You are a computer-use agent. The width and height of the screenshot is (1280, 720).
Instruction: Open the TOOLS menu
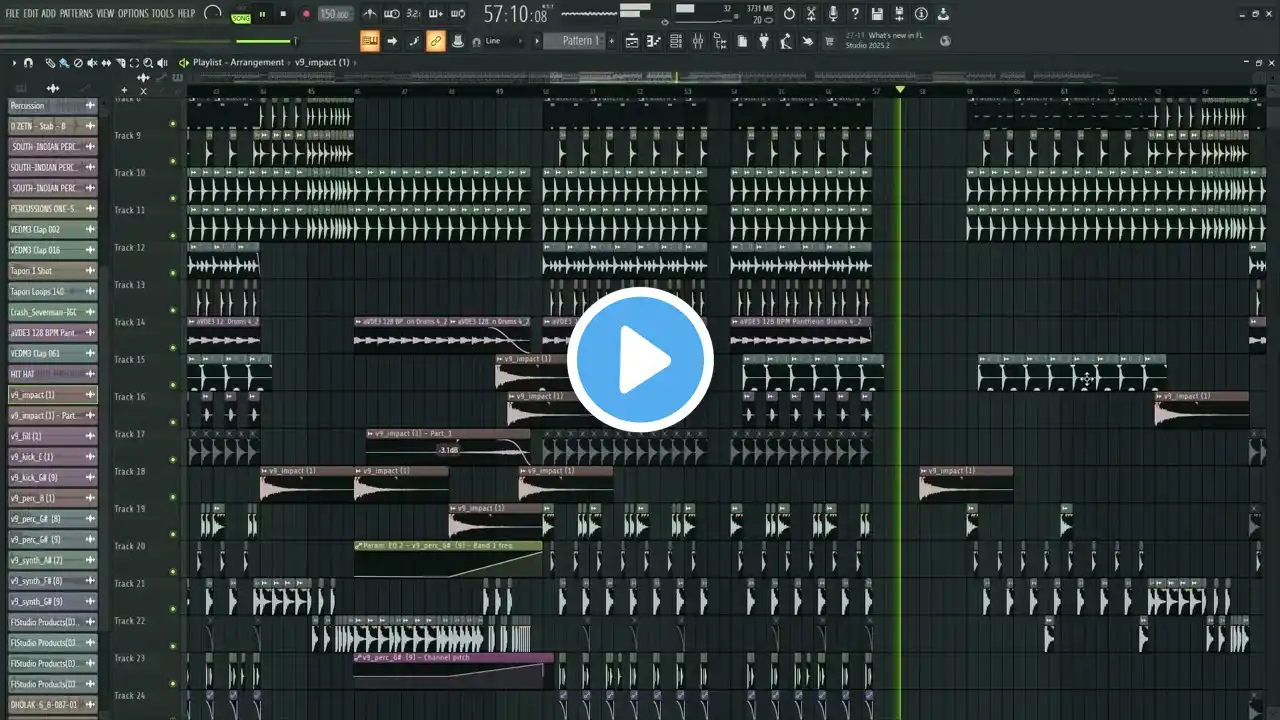tap(162, 14)
